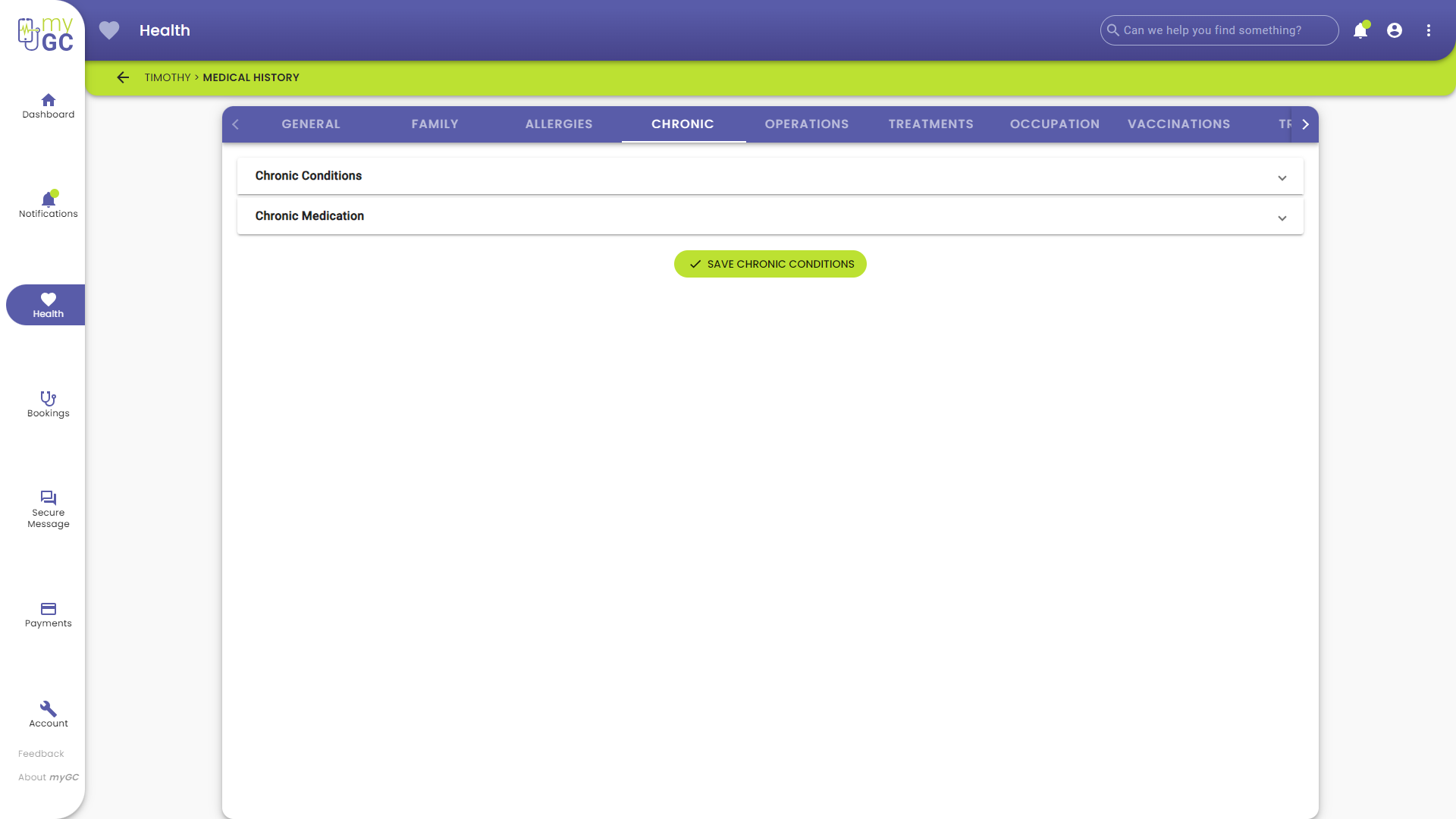
Task: Click the top bar notification bell
Action: [1360, 30]
